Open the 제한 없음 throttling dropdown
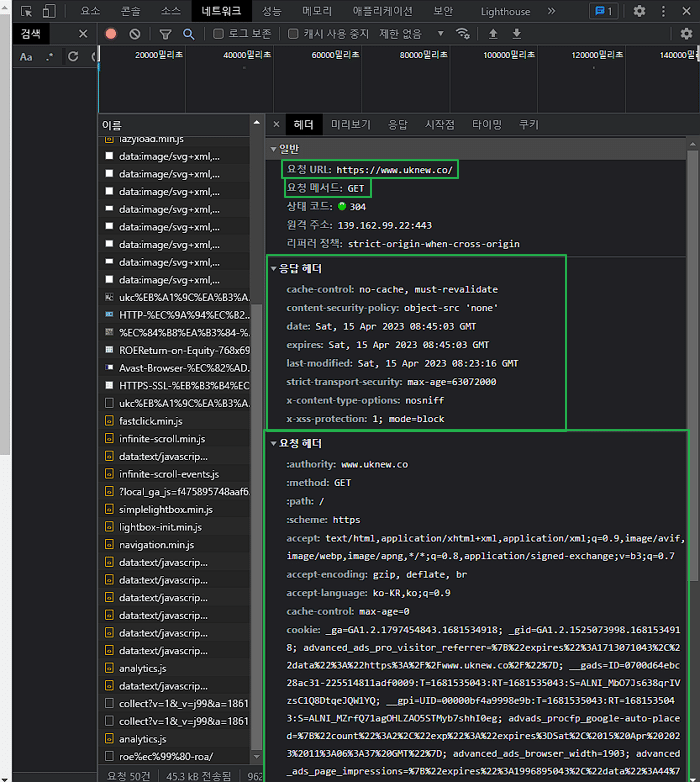The width and height of the screenshot is (700, 782). coord(411,34)
